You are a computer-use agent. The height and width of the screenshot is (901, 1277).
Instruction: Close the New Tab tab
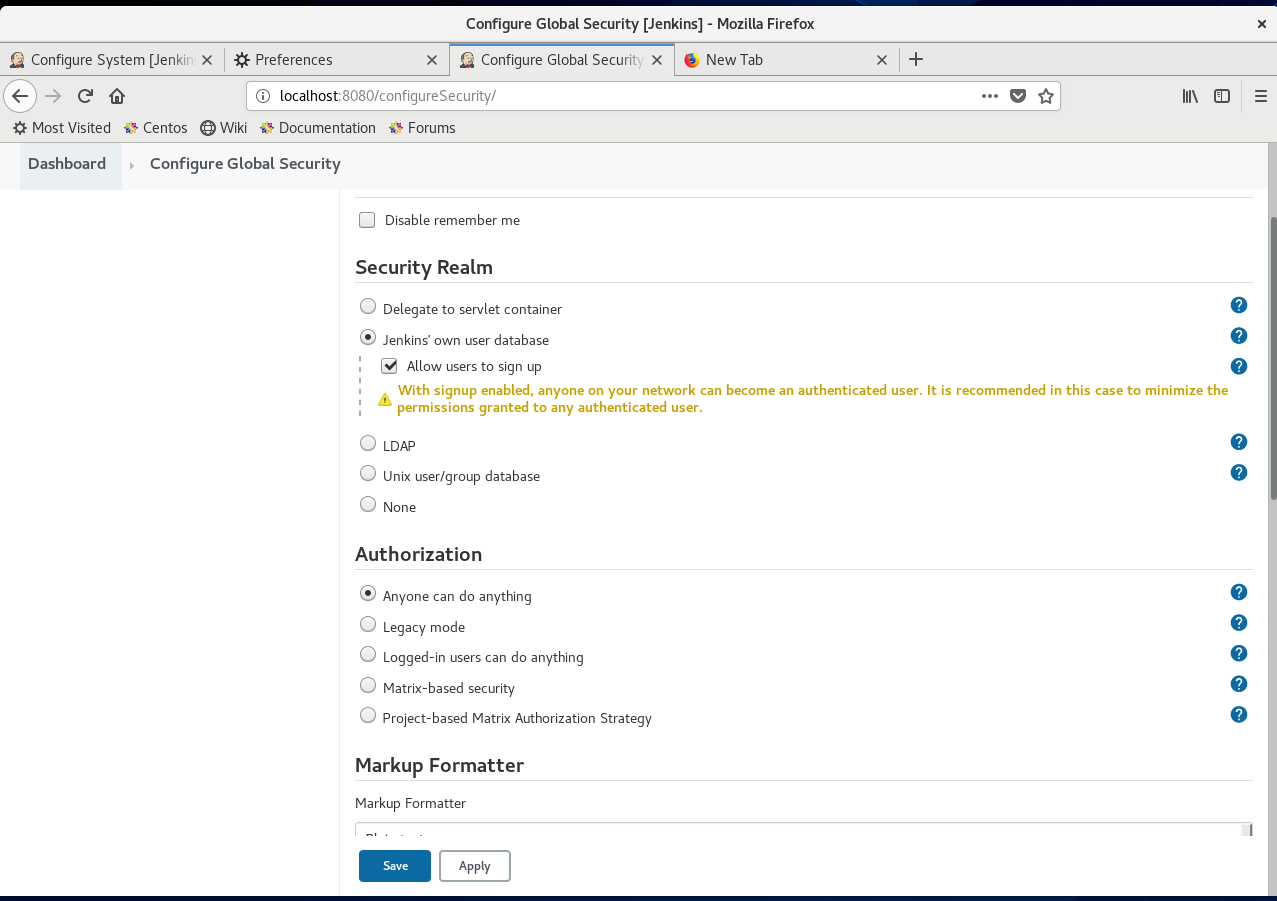click(882, 60)
